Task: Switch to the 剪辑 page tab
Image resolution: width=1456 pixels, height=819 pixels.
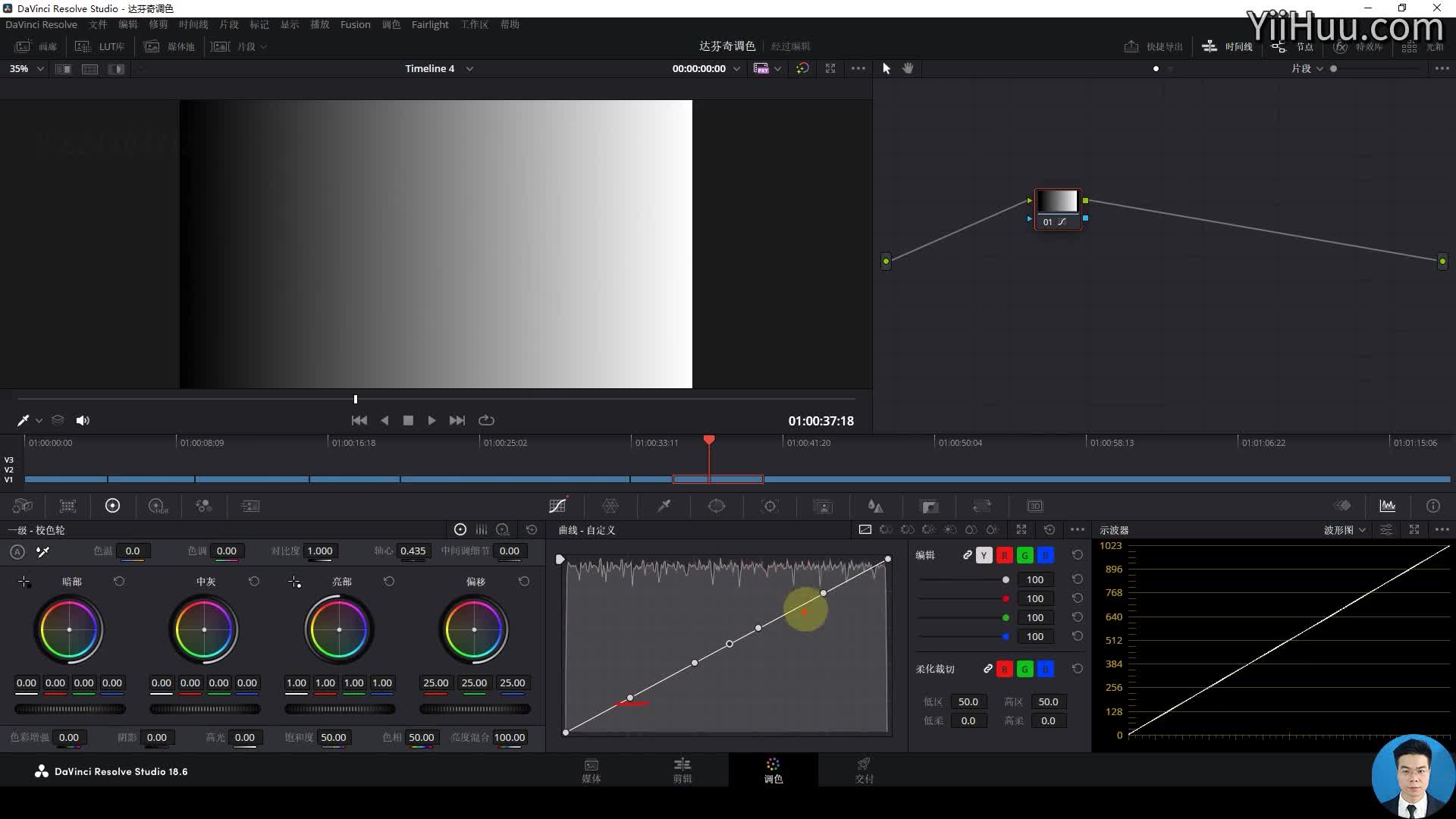Action: coord(682,770)
